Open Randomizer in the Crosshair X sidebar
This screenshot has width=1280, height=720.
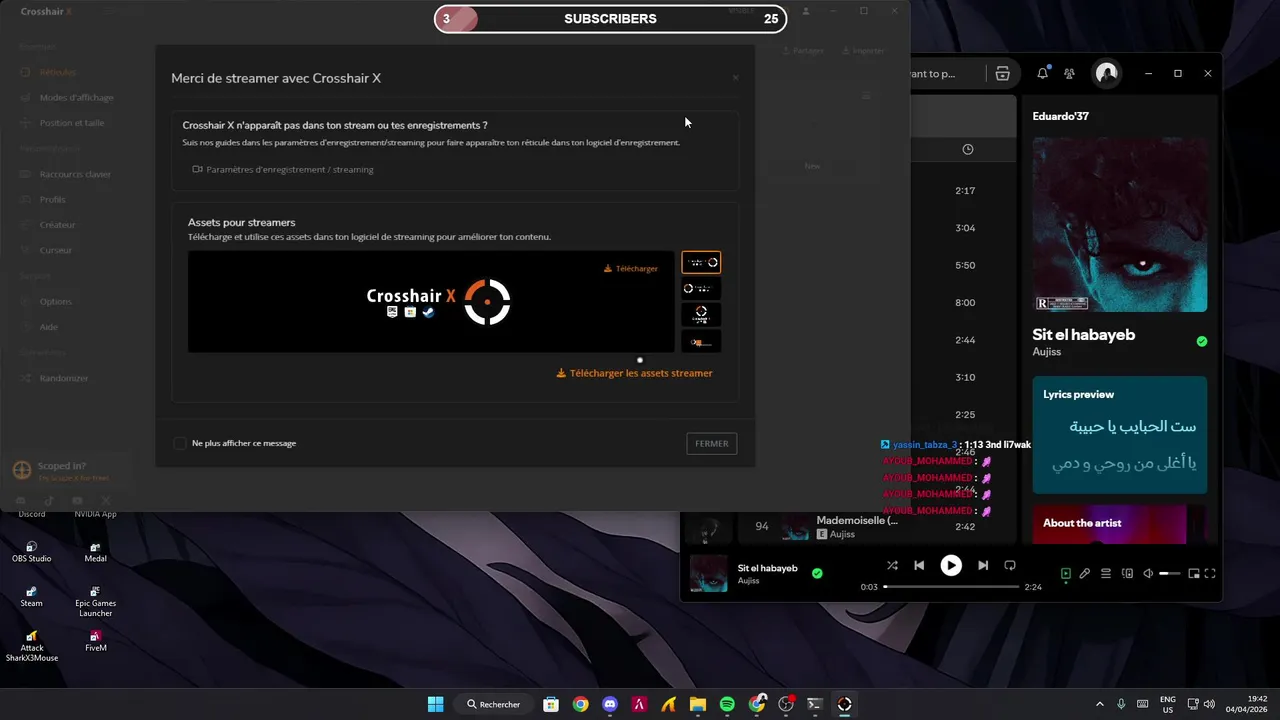click(54, 378)
